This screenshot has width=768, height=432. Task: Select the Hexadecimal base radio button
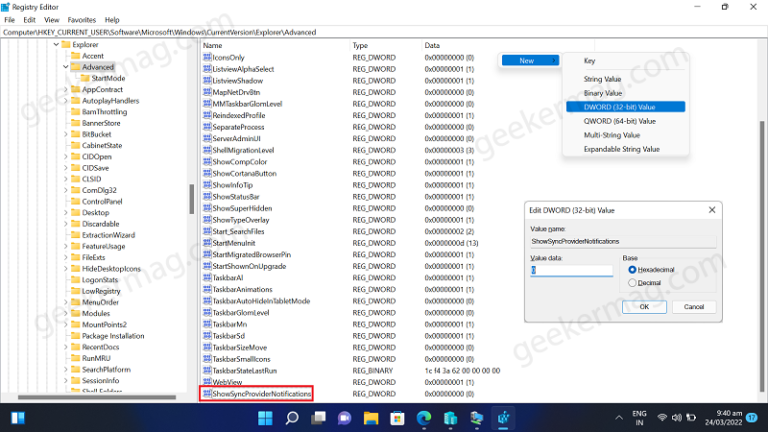tap(631, 270)
